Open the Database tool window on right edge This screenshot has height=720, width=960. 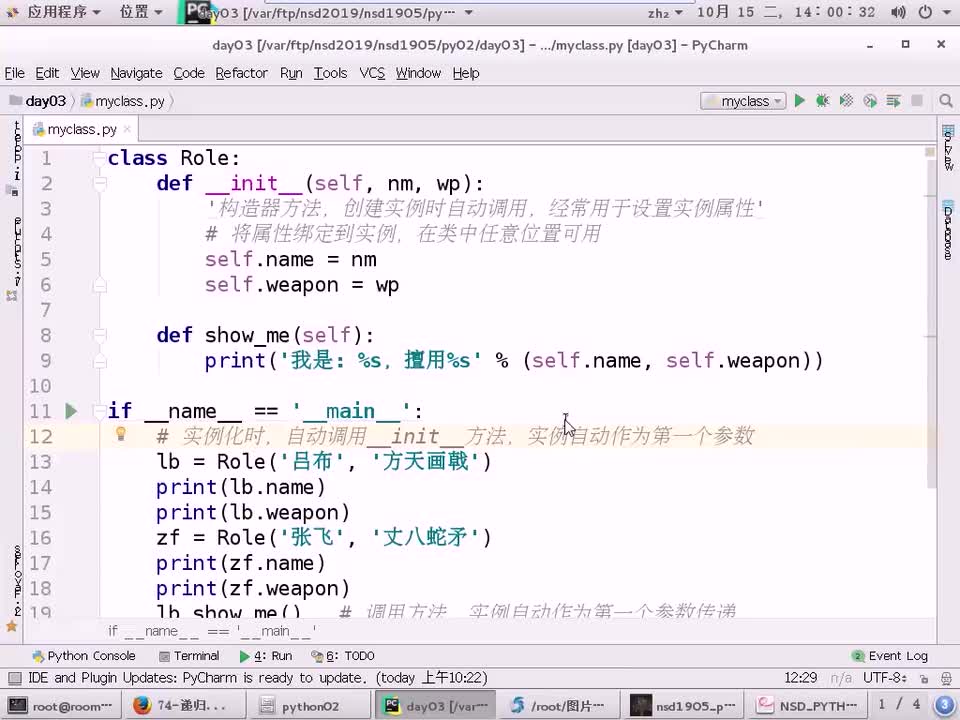948,230
